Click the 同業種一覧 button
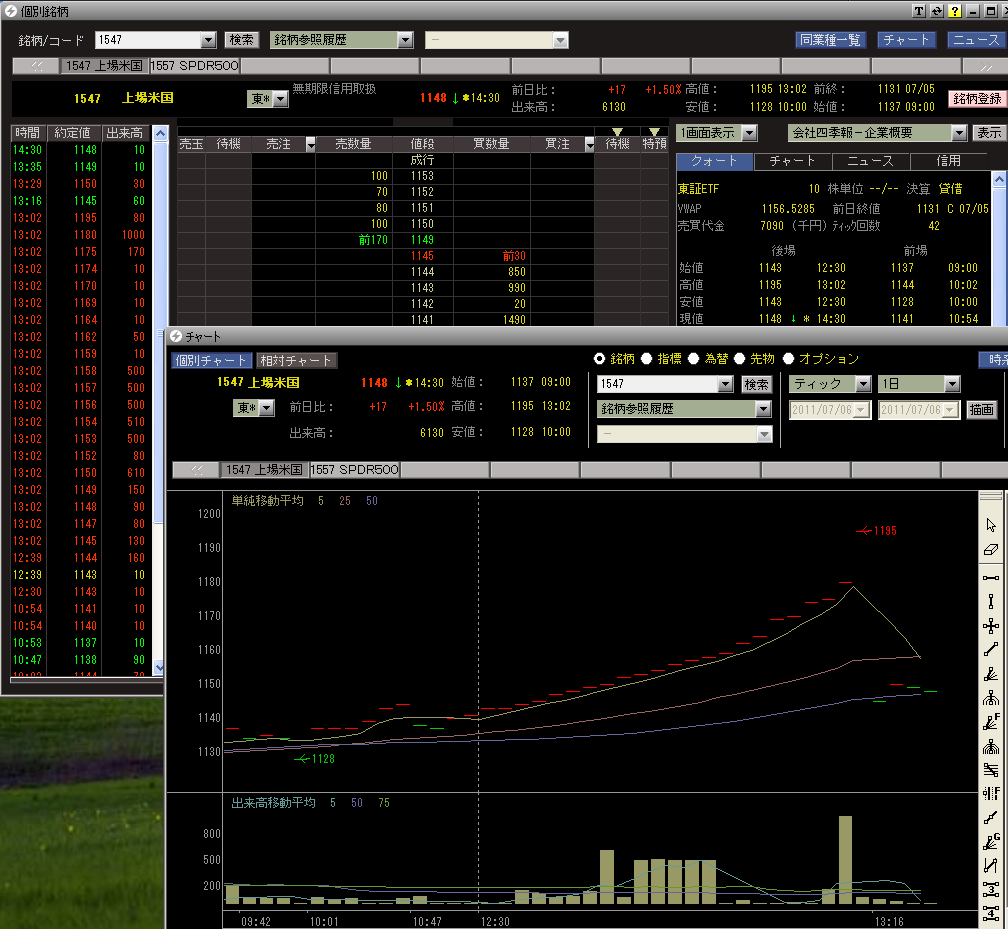The width and height of the screenshot is (1008, 929). click(x=830, y=40)
